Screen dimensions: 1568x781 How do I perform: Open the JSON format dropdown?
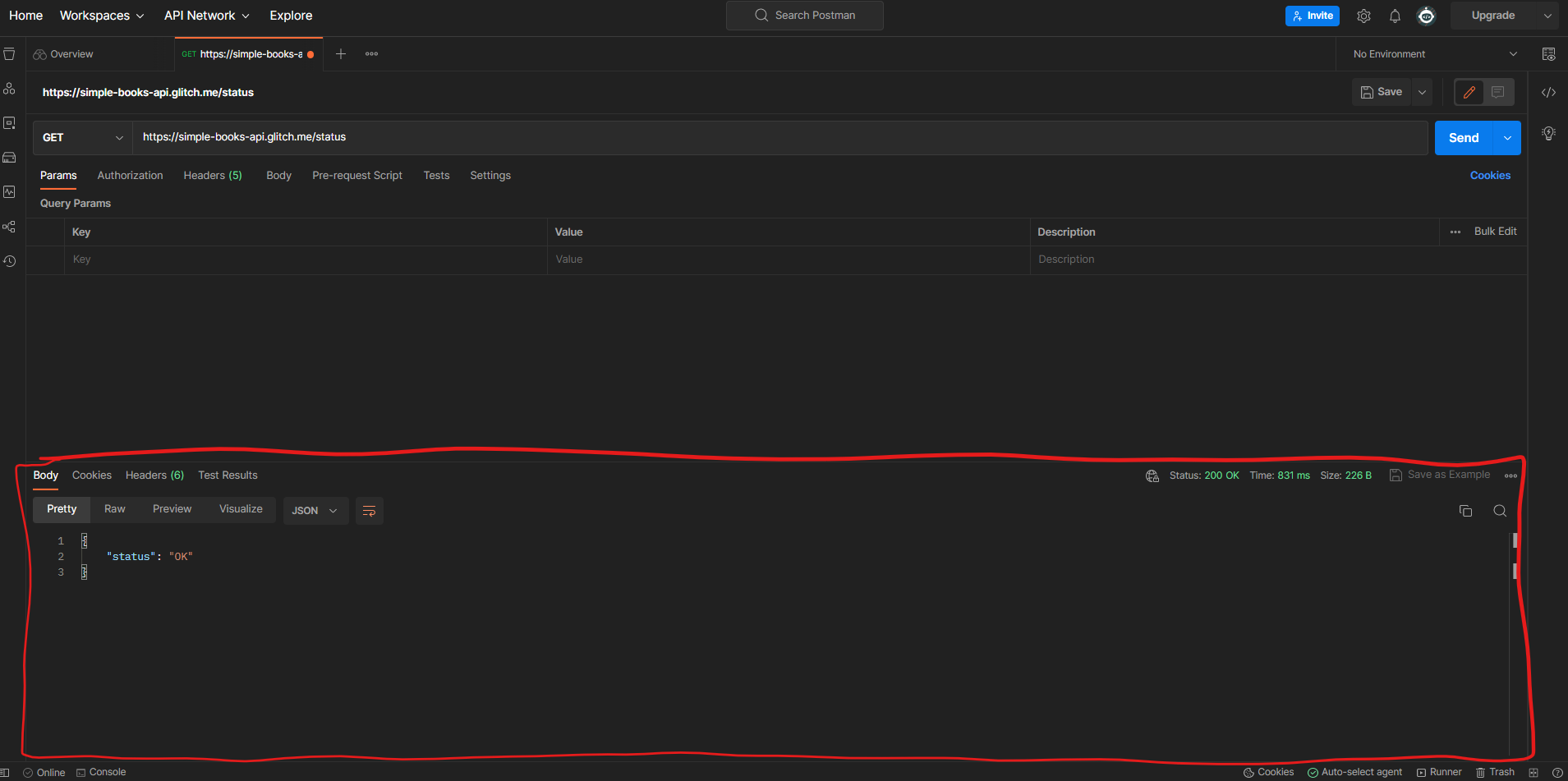click(315, 511)
